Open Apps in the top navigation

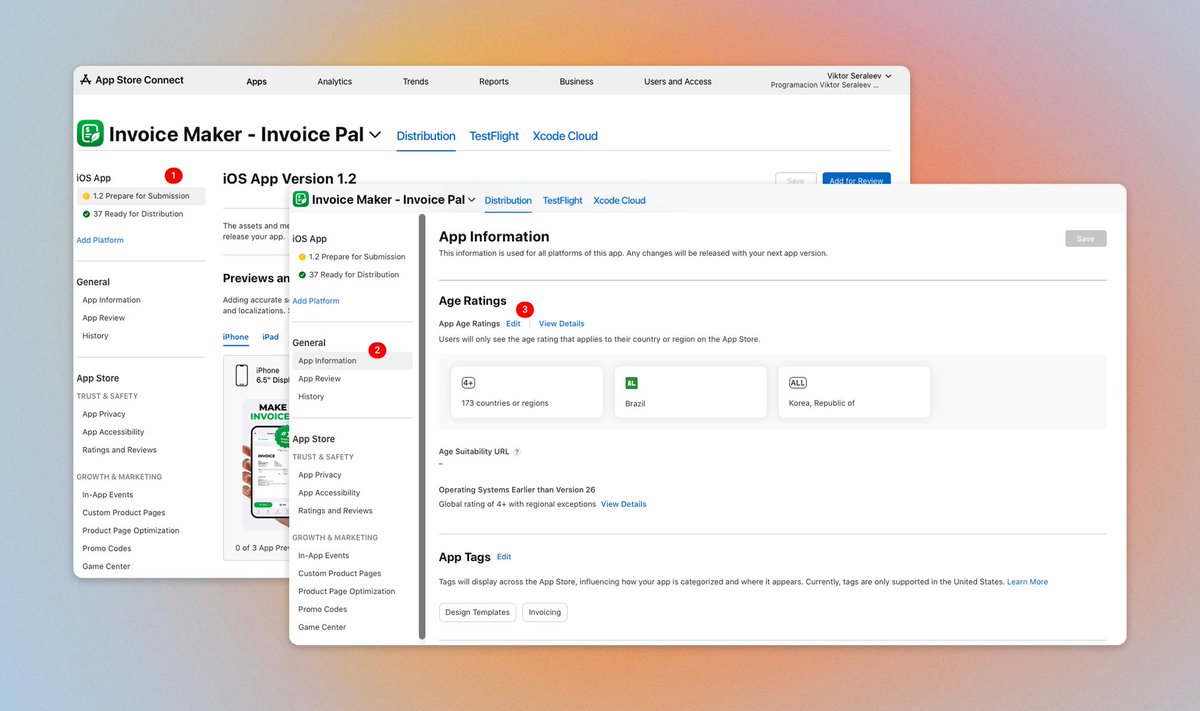pos(257,82)
